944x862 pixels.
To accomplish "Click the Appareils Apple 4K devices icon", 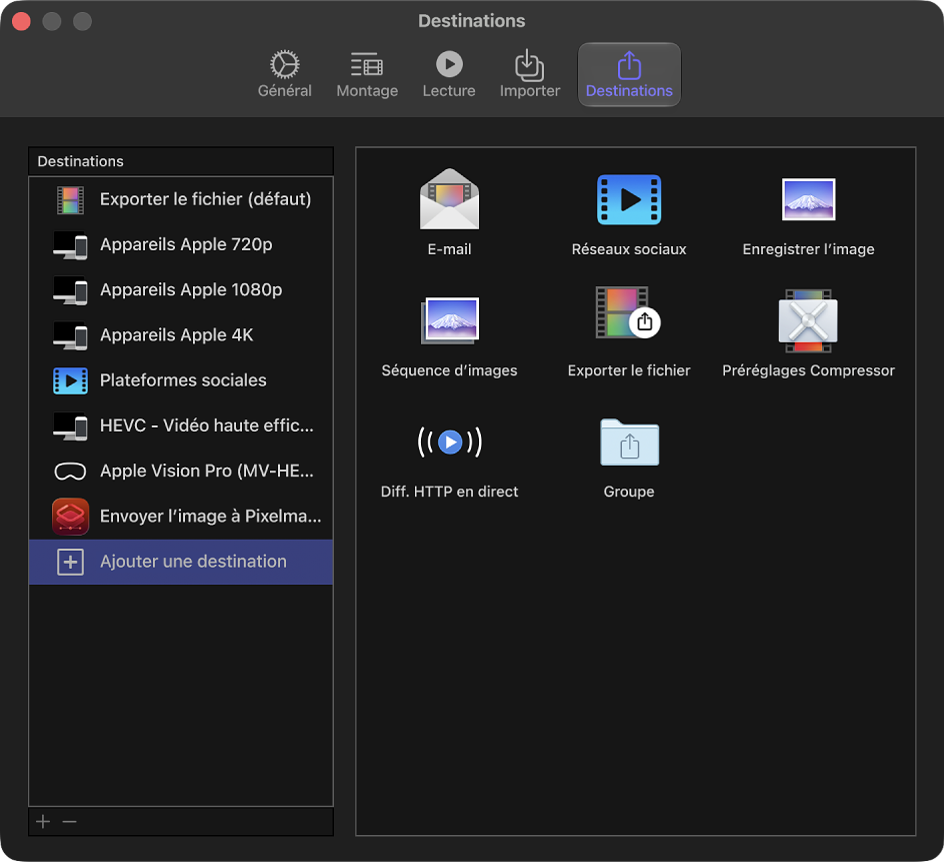I will (x=70, y=336).
